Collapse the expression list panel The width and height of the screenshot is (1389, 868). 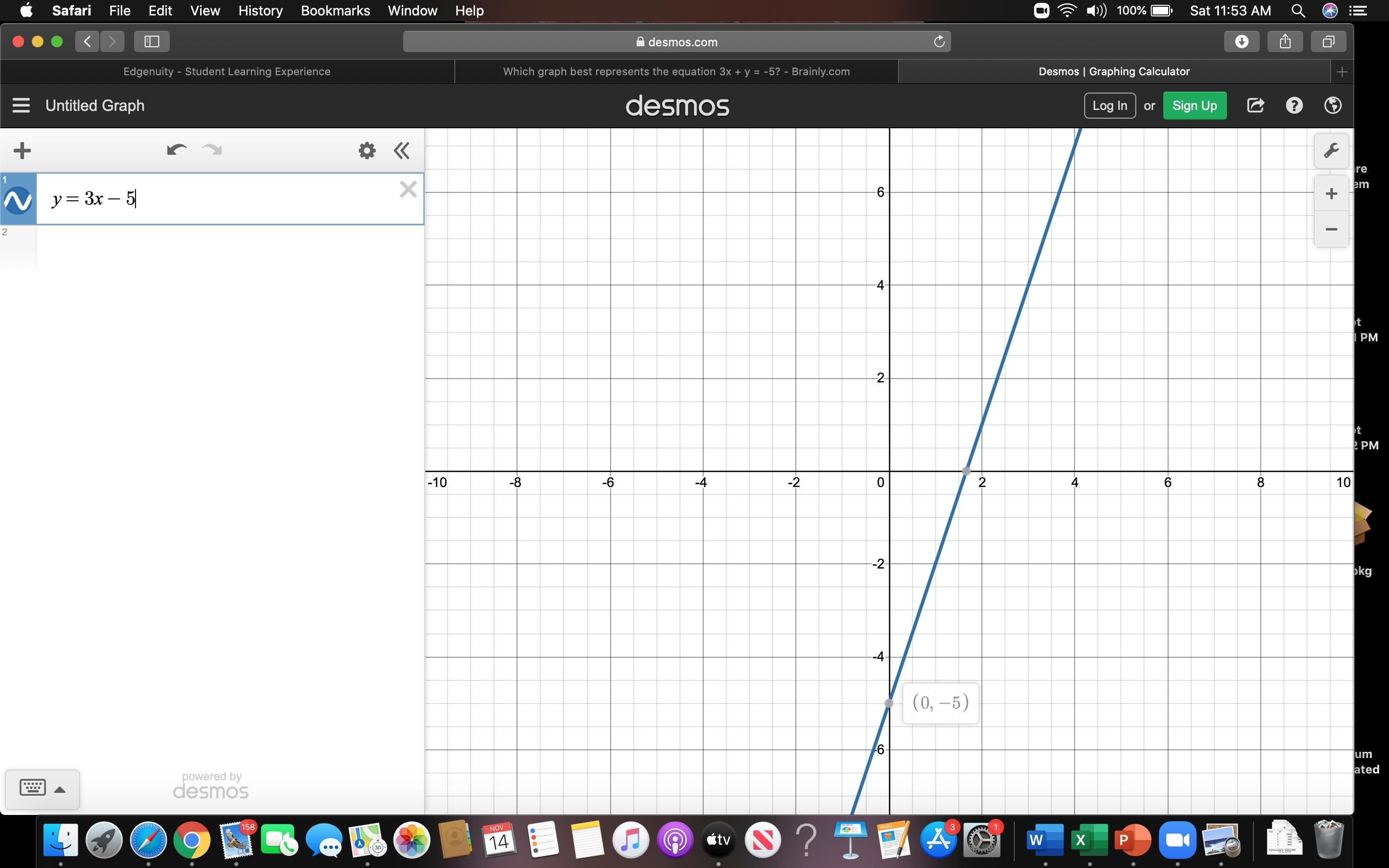pos(402,150)
